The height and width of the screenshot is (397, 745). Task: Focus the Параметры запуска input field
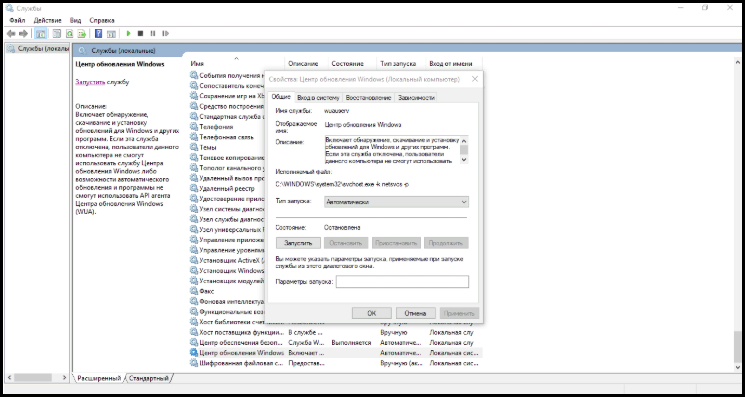402,282
